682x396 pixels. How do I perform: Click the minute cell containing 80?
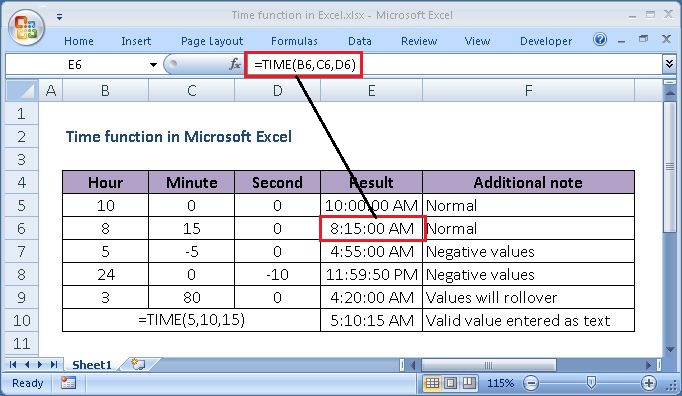(x=191, y=298)
